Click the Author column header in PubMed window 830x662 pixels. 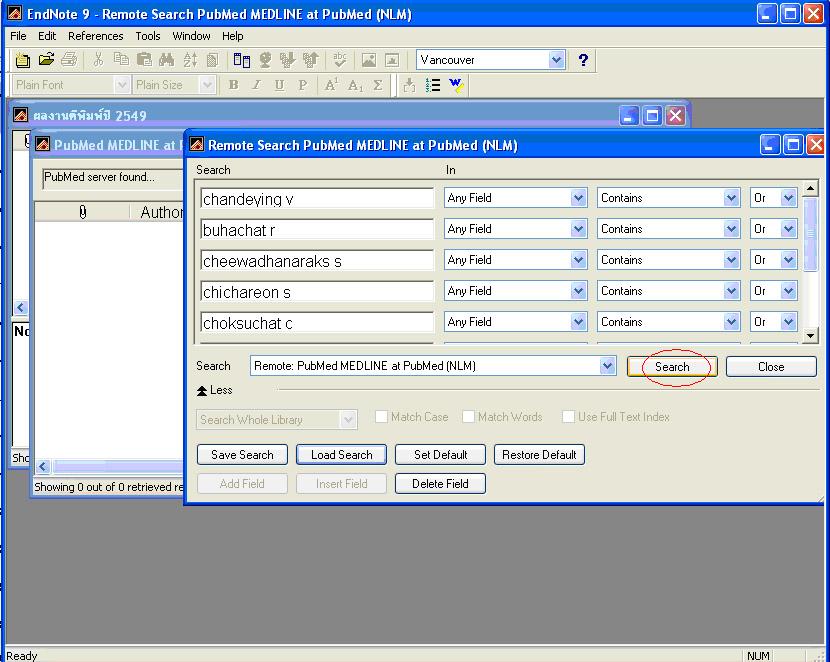pyautogui.click(x=157, y=212)
